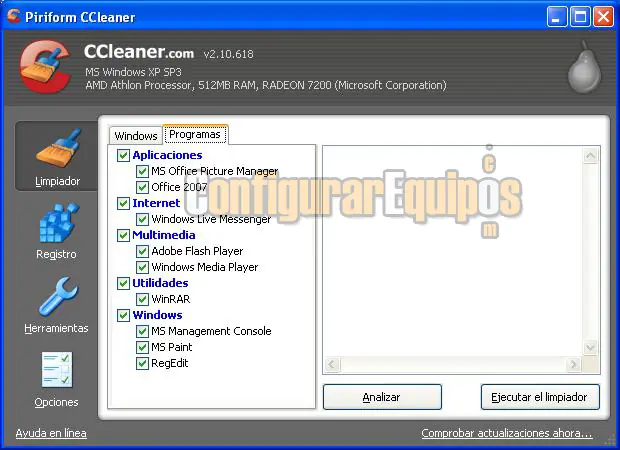
Task: Maximize the Piriform CCleaner window
Action: coord(580,17)
